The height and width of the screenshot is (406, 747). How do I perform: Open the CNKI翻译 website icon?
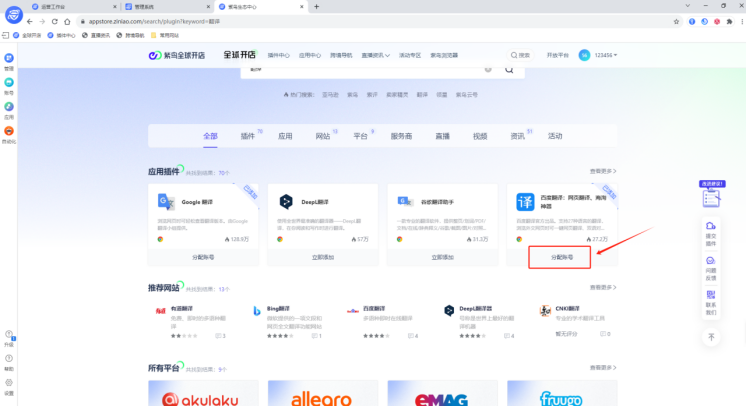(x=545, y=311)
